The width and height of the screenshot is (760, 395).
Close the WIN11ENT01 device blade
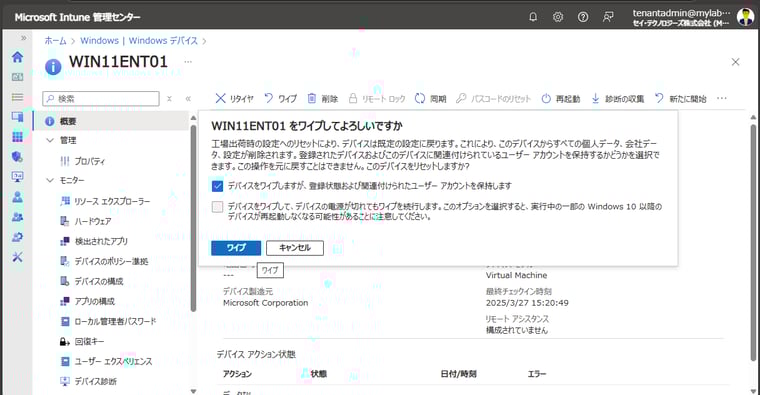click(x=735, y=62)
